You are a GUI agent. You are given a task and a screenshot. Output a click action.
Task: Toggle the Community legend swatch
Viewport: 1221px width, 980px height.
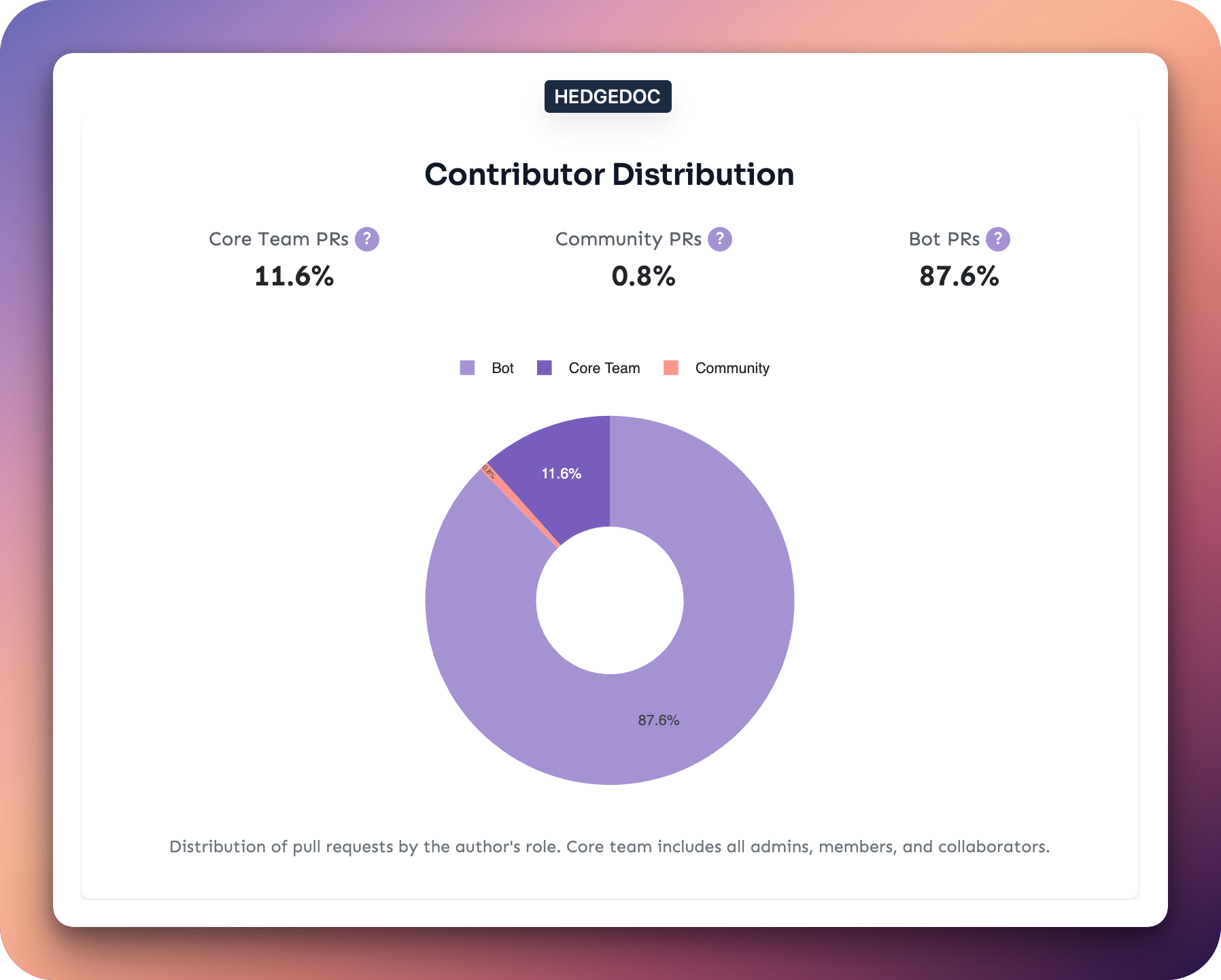[671, 368]
